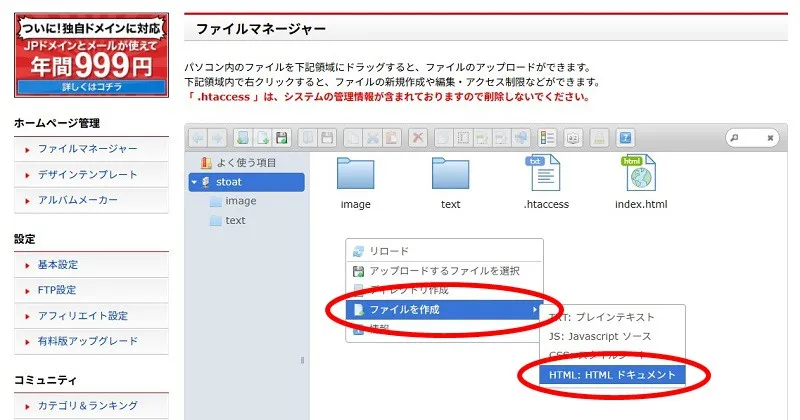Click the duplicate toolbar icon
The image size is (800, 420).
click(x=443, y=138)
